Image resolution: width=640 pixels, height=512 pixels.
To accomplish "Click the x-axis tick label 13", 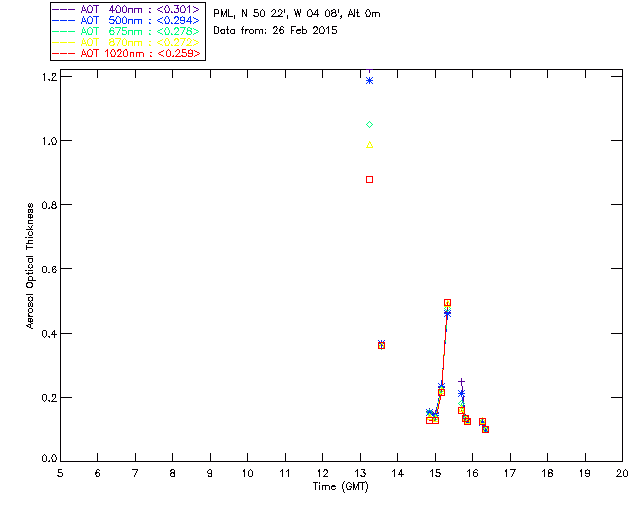I will coord(360,473).
